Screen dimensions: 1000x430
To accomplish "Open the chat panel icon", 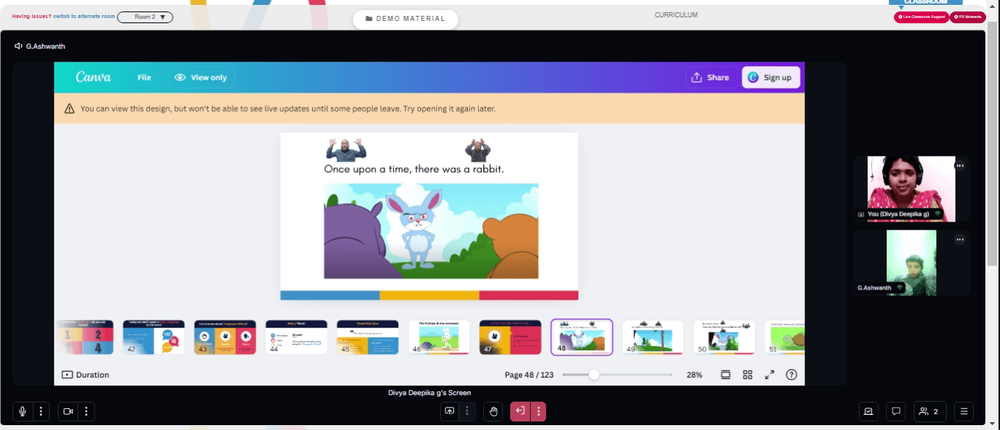I will click(896, 411).
